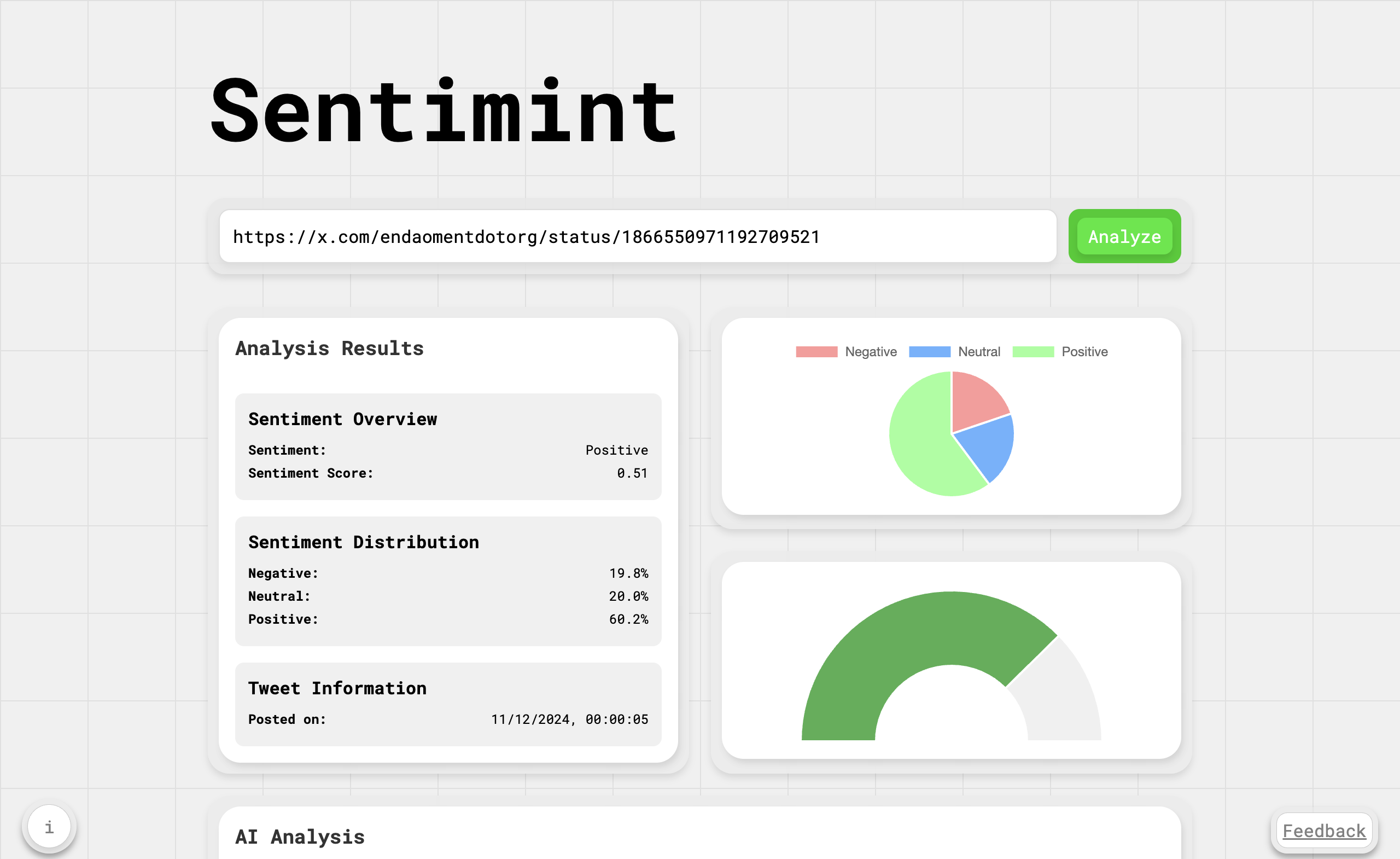Viewport: 1400px width, 859px height.
Task: Click the AI Analysis heading
Action: click(x=300, y=837)
